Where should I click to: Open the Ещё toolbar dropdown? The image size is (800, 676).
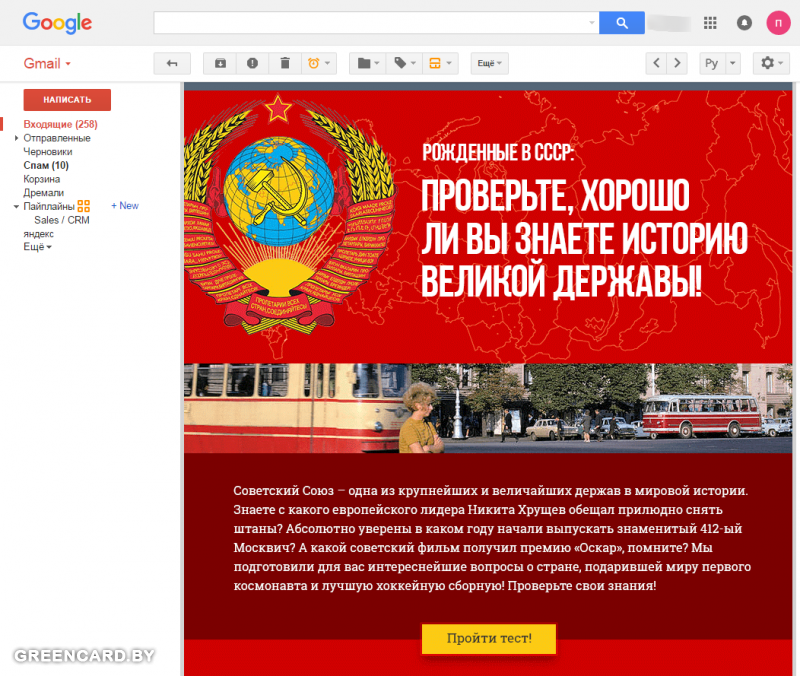[x=489, y=63]
